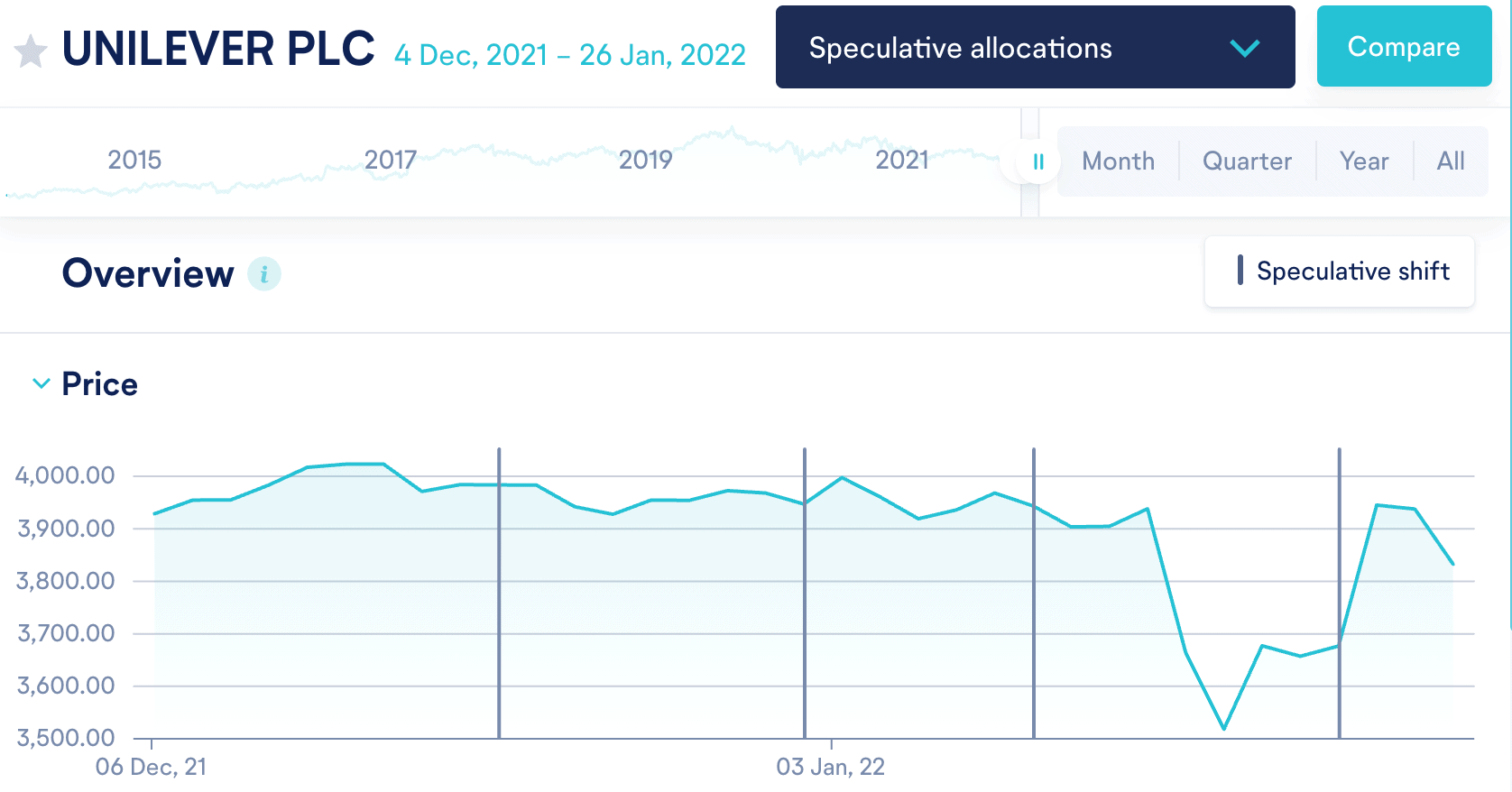Mark UNILEVER PLC as favorite with star
The height and width of the screenshot is (792, 1512).
click(31, 51)
